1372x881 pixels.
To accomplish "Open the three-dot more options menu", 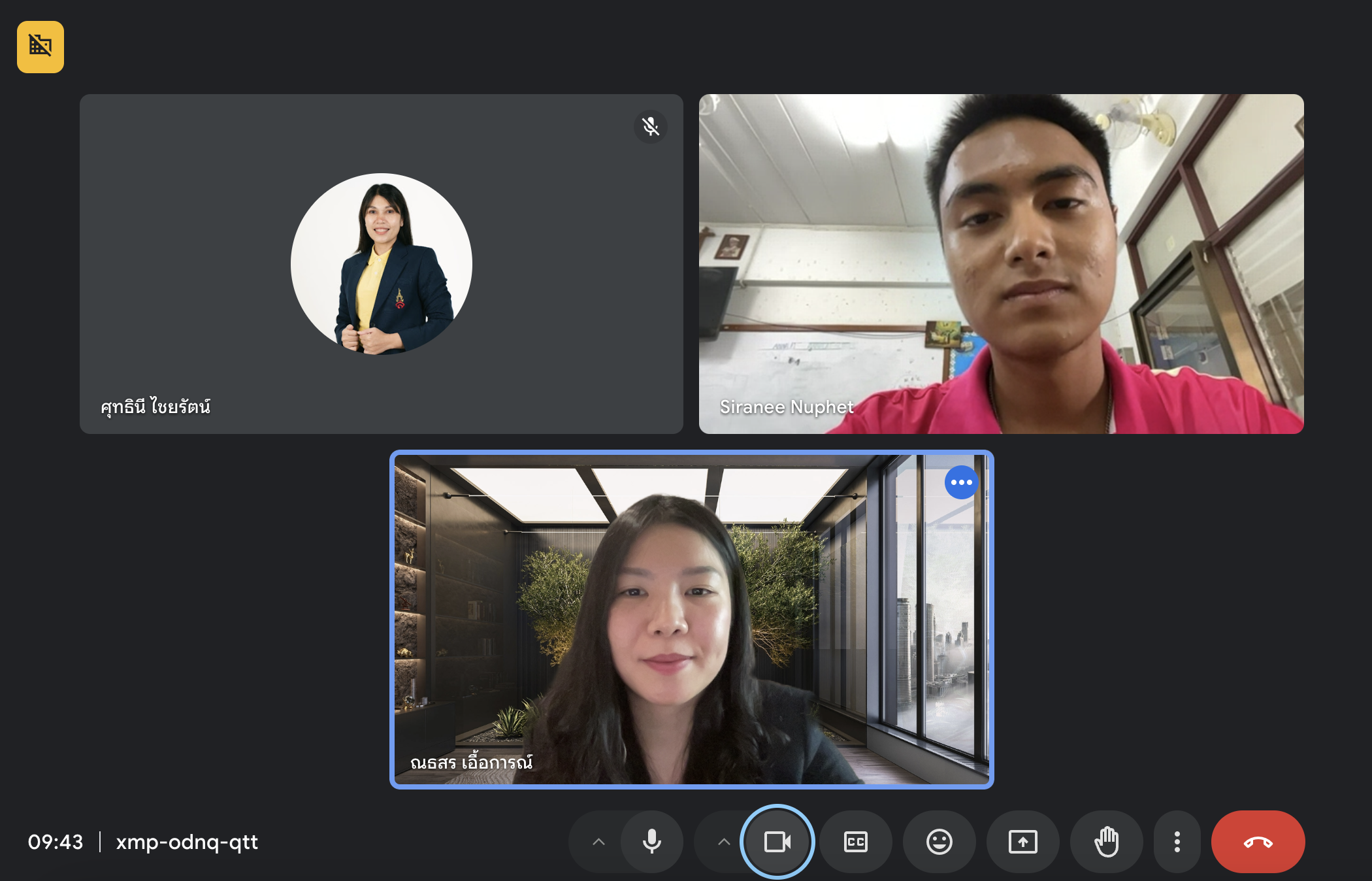I will point(1177,842).
